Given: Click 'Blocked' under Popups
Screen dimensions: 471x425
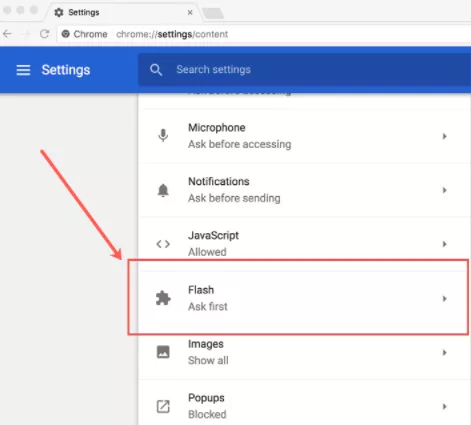Looking at the screenshot, I should (207, 414).
